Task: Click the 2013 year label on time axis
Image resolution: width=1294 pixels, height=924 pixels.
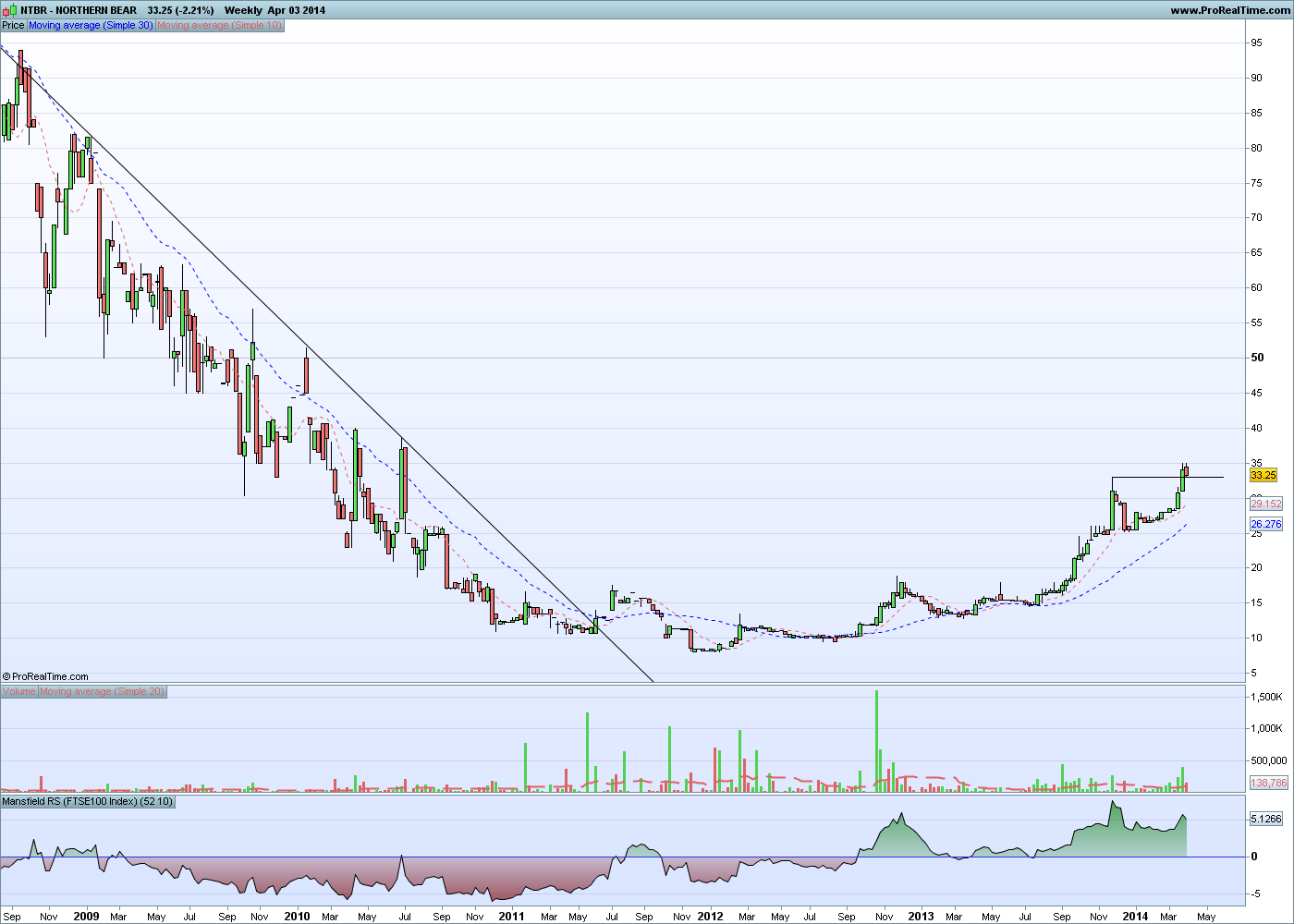Action: tap(921, 917)
